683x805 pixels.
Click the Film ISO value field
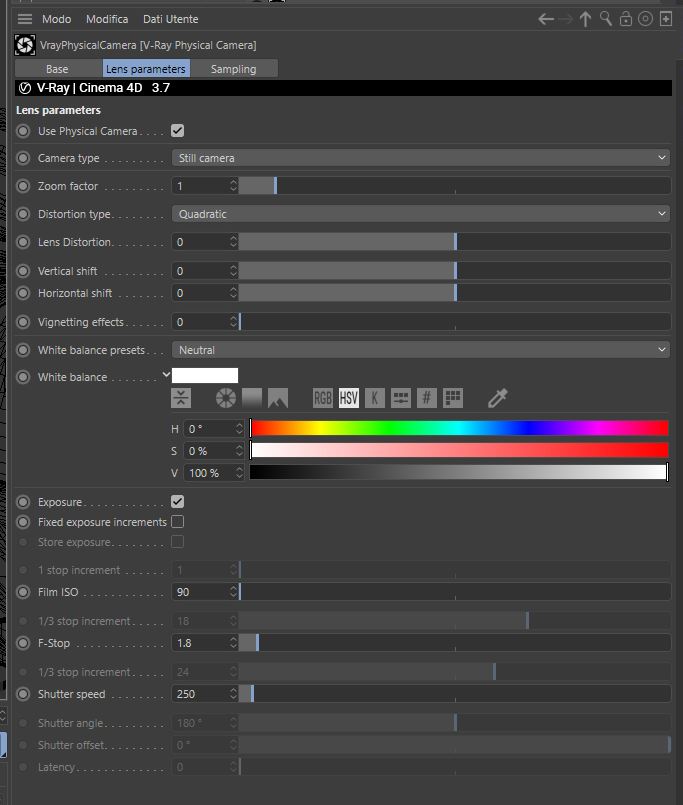[201, 591]
